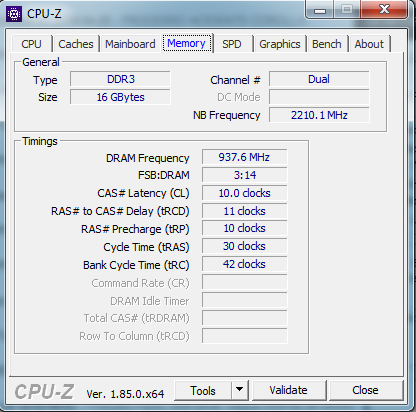Click the empty Command Rate field
This screenshot has height=412, width=416.
coord(244,282)
